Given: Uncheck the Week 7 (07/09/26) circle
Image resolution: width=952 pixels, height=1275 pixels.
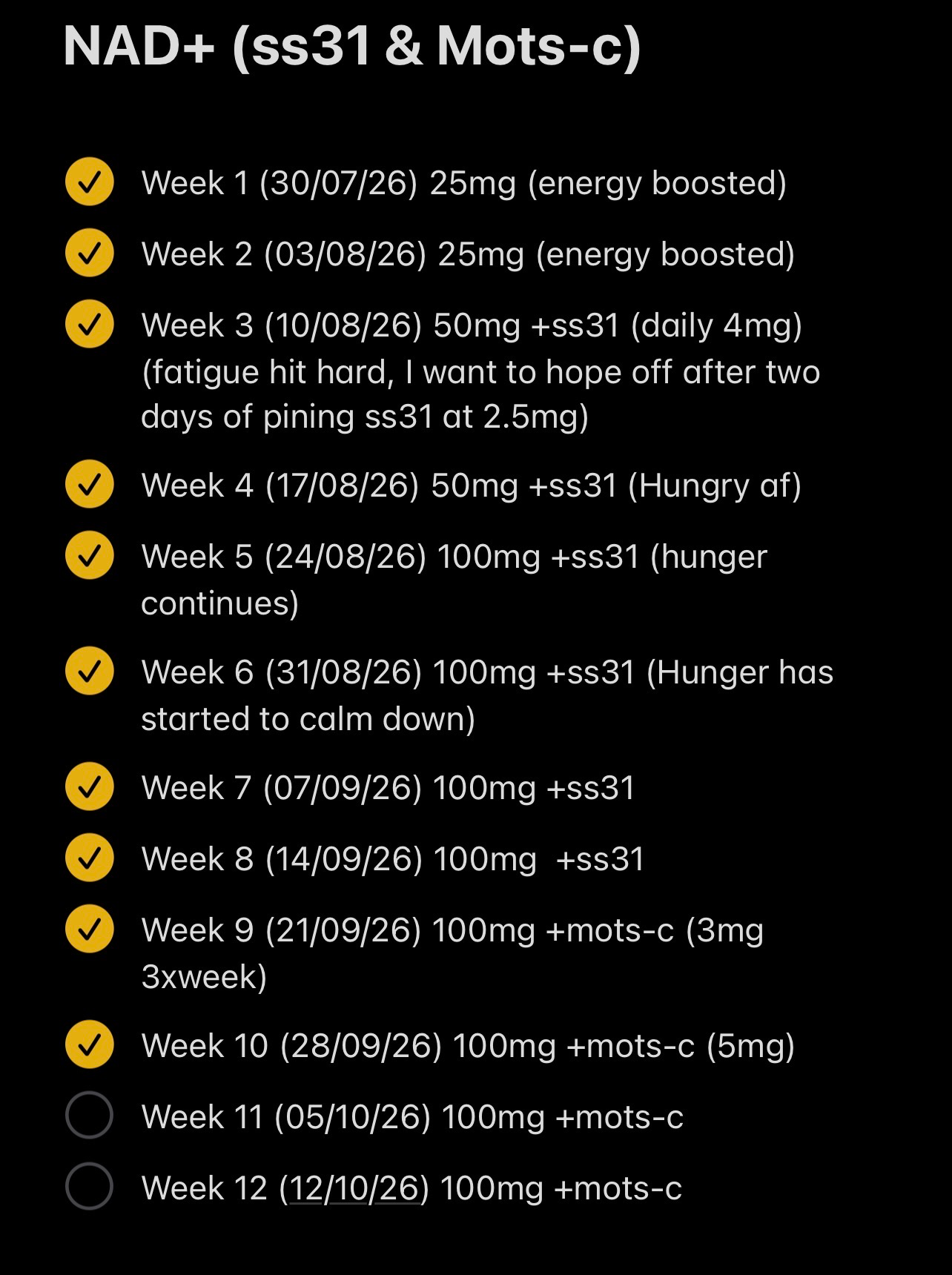Looking at the screenshot, I should click(89, 786).
